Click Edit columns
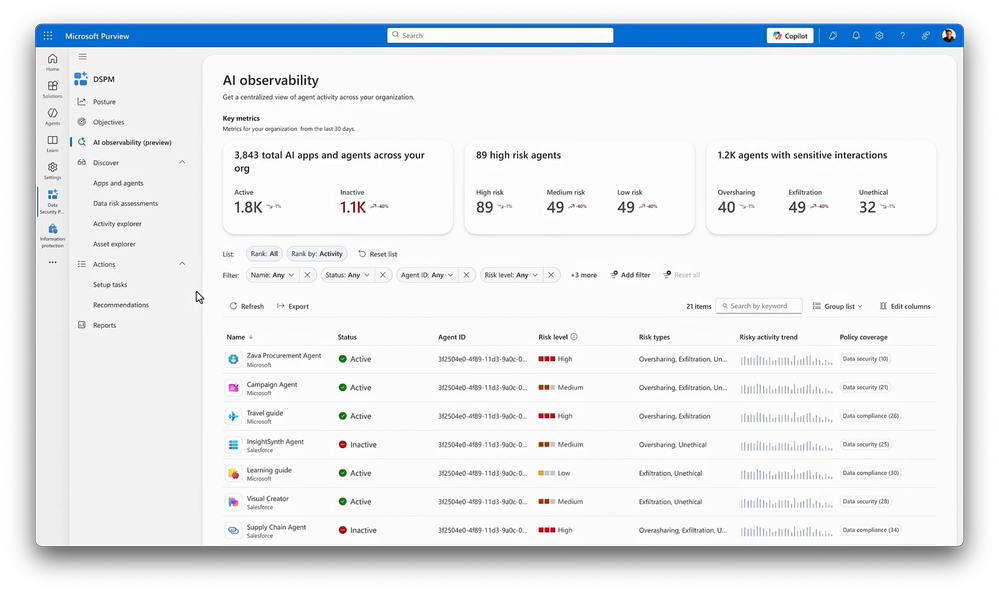This screenshot has height=593, width=999. [x=905, y=306]
